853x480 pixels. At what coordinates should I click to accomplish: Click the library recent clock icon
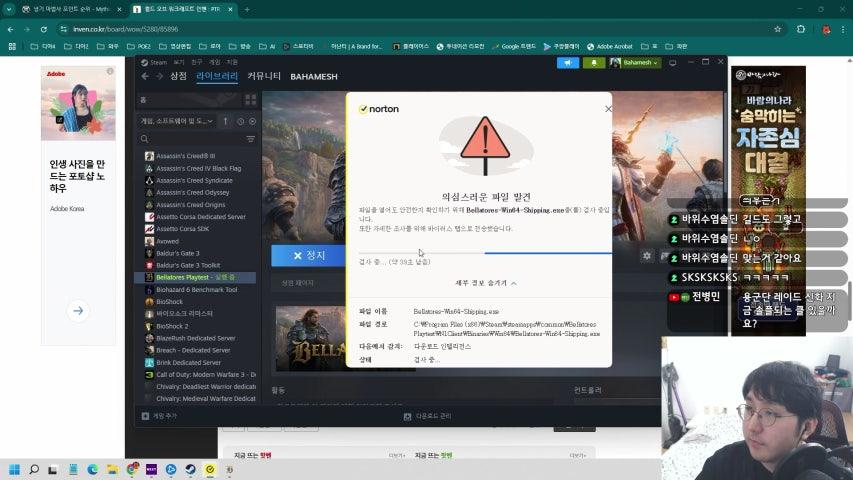point(240,121)
